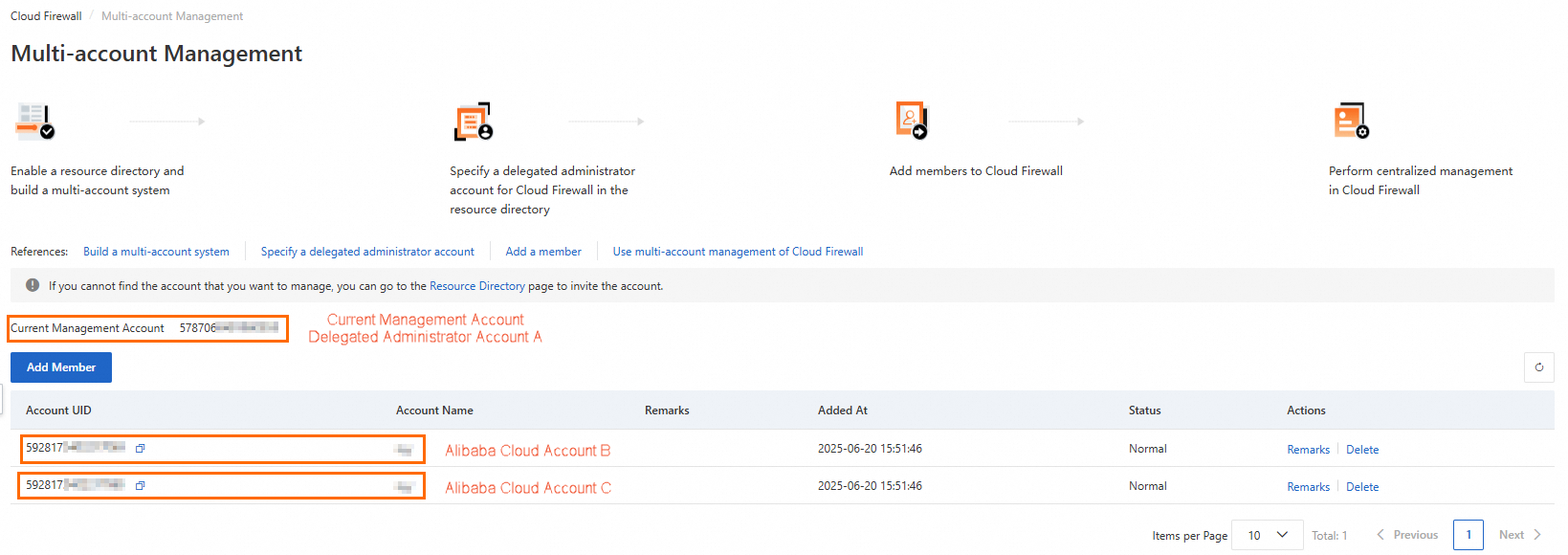The image size is (1568, 555).
Task: Copy the first account UID
Action: coord(141,448)
